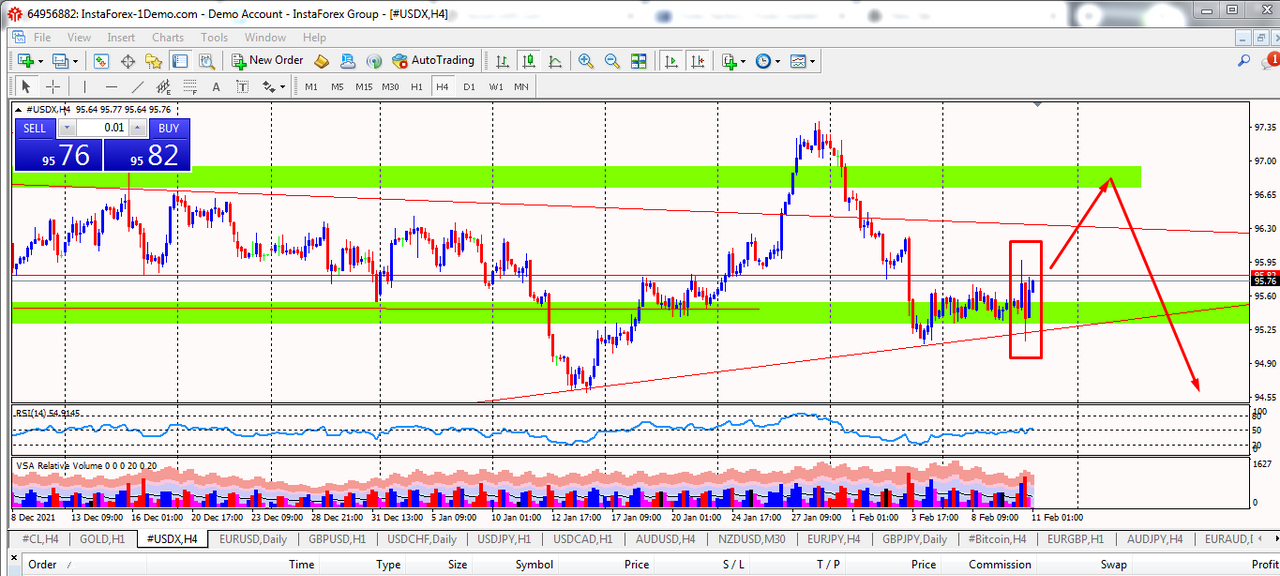Switch to the EURUSD,Daily chart tab
This screenshot has width=1280, height=576.
[252, 539]
